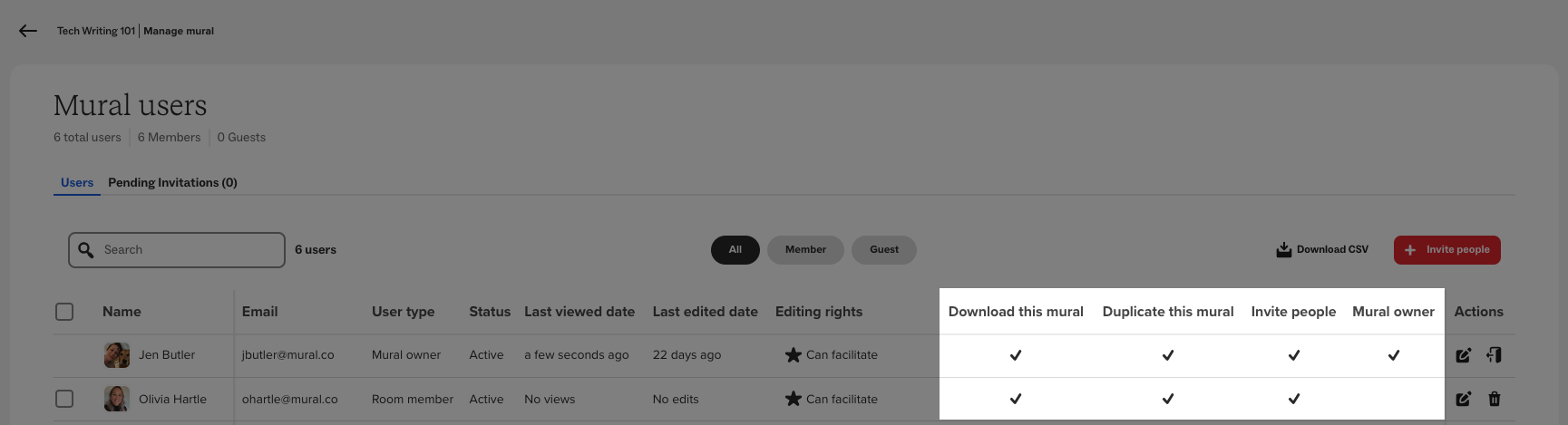Click Jen Butler's profile picture

coord(117,355)
